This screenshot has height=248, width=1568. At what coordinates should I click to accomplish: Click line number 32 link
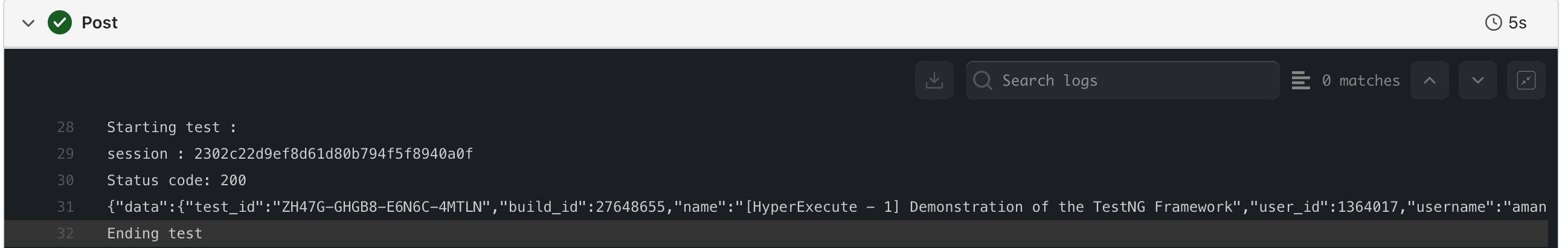[x=65, y=234]
